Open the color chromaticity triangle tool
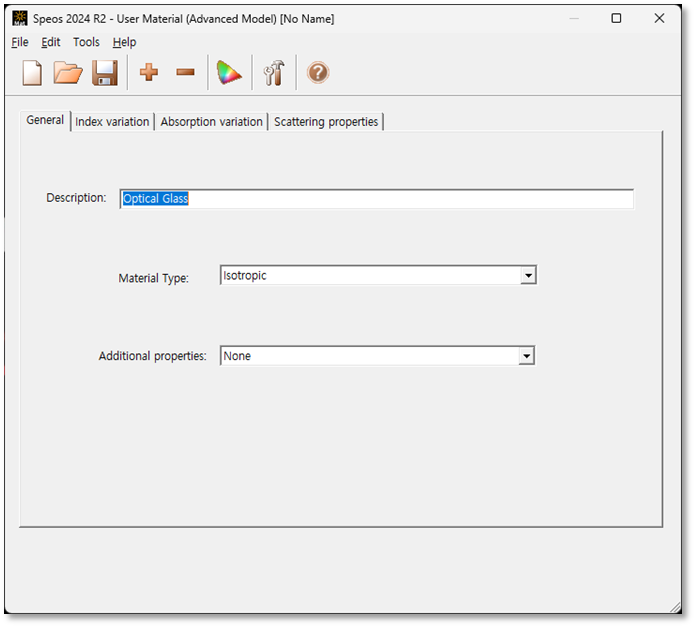 (x=229, y=73)
